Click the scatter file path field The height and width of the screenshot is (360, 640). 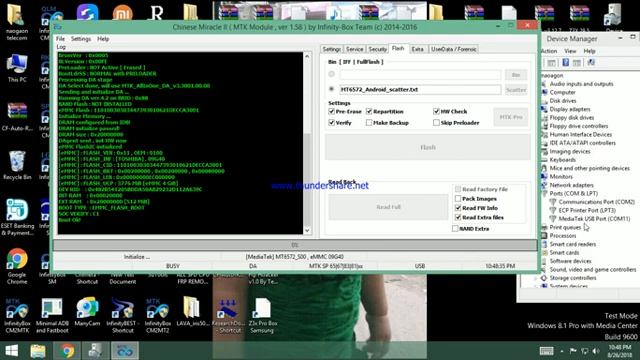coord(420,89)
